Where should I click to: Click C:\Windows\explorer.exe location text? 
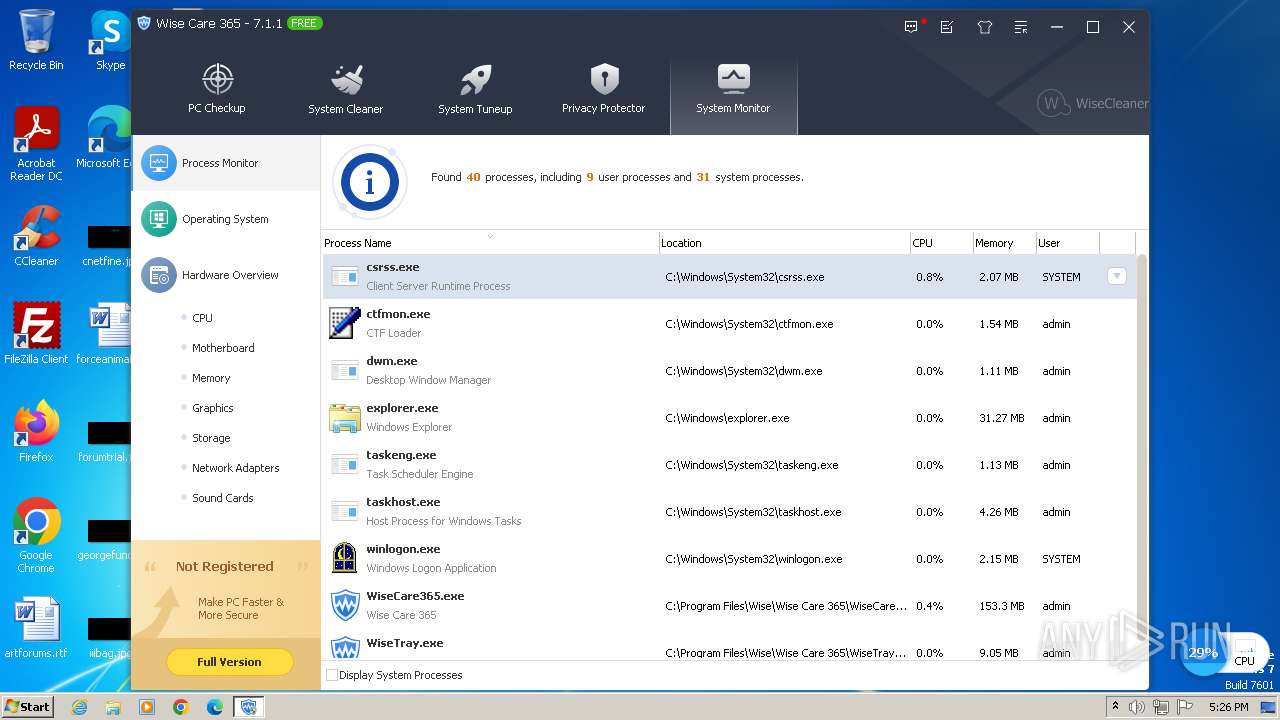pos(727,418)
